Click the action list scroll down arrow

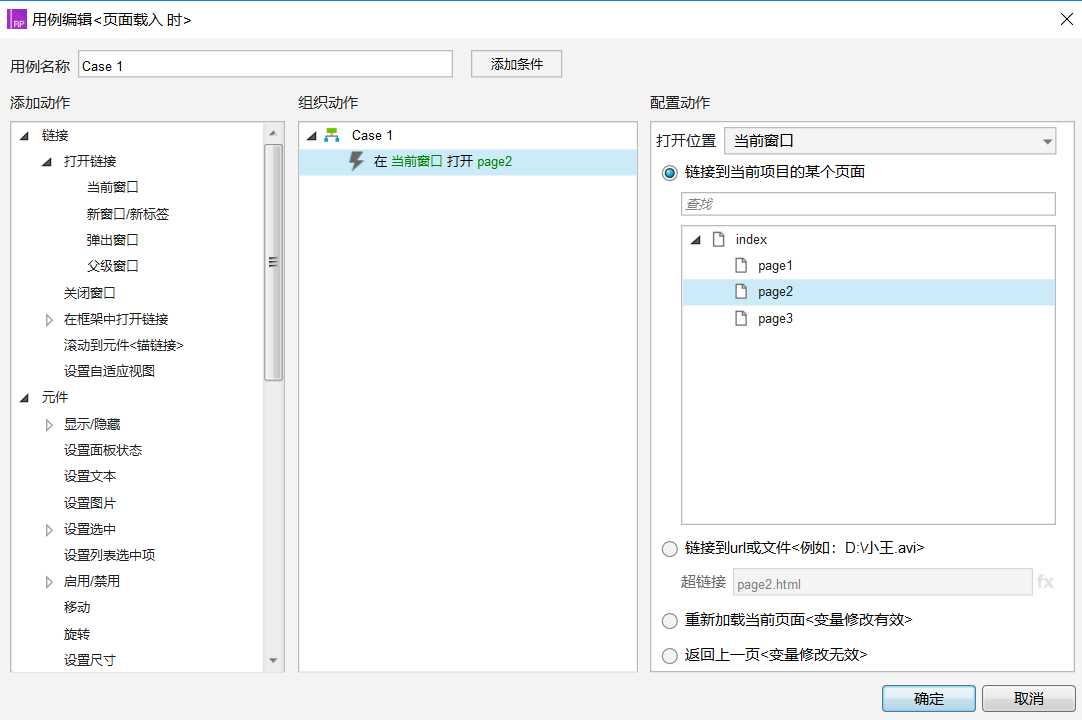click(273, 661)
